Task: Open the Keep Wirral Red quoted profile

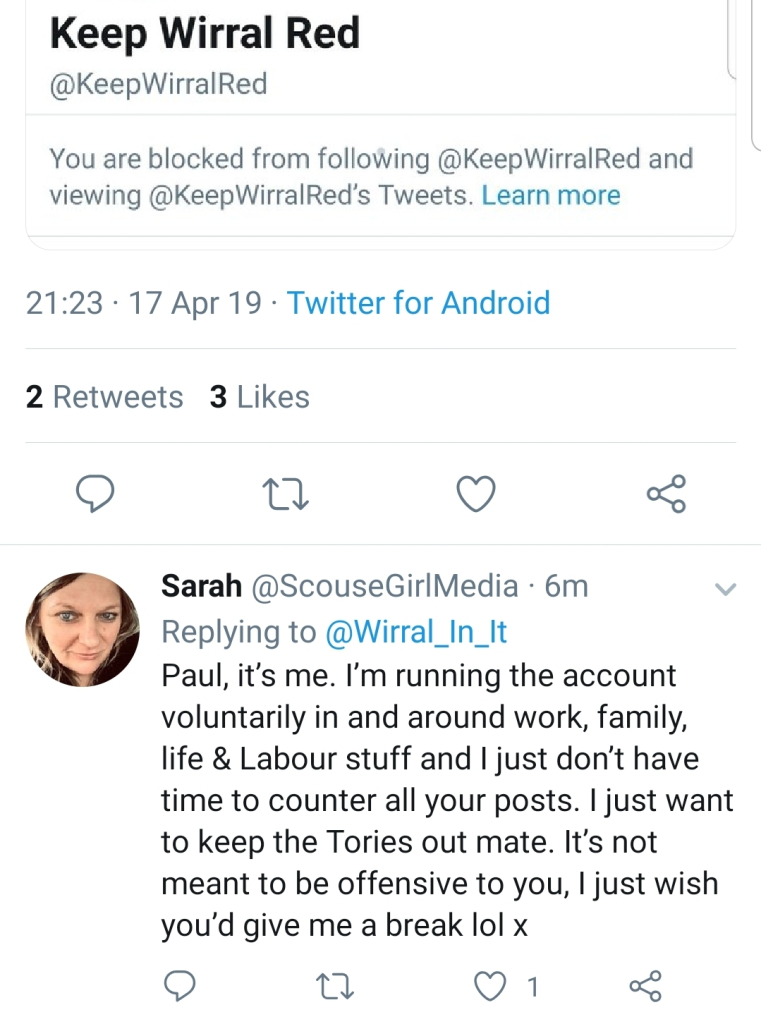Action: coord(204,33)
